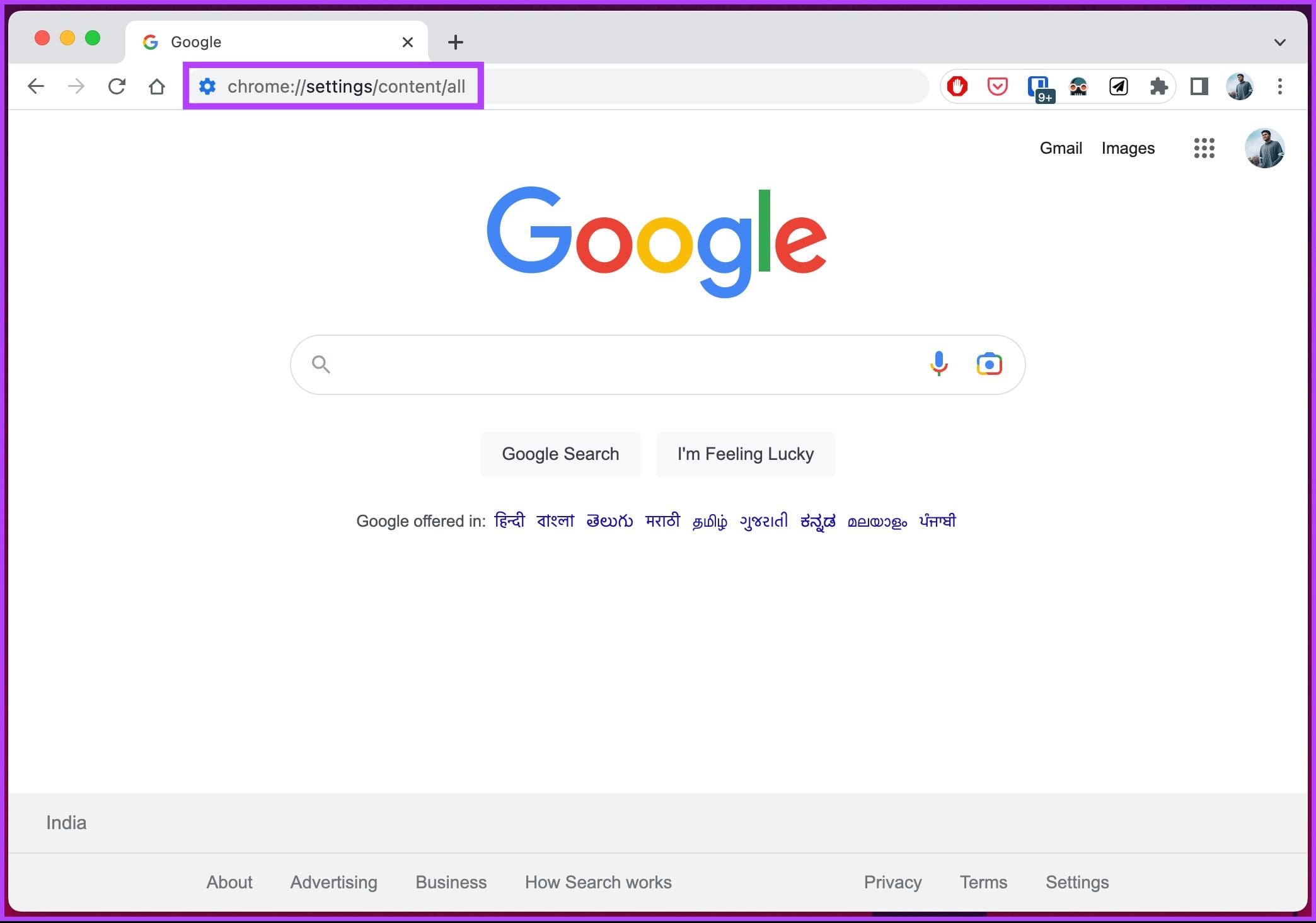Click the I'm Feeling Lucky button

(x=746, y=454)
